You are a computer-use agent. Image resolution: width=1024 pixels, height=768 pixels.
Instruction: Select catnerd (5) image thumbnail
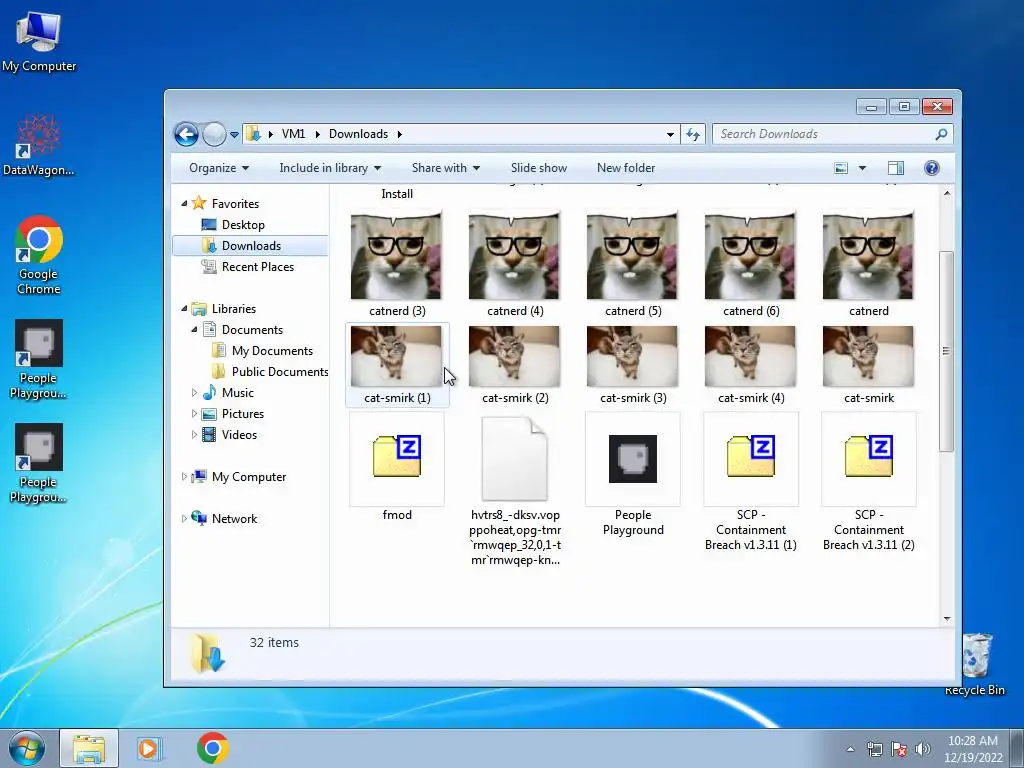point(632,255)
